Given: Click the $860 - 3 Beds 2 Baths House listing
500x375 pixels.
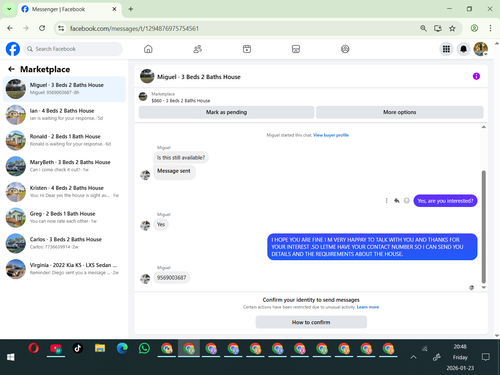Looking at the screenshot, I should (181, 100).
